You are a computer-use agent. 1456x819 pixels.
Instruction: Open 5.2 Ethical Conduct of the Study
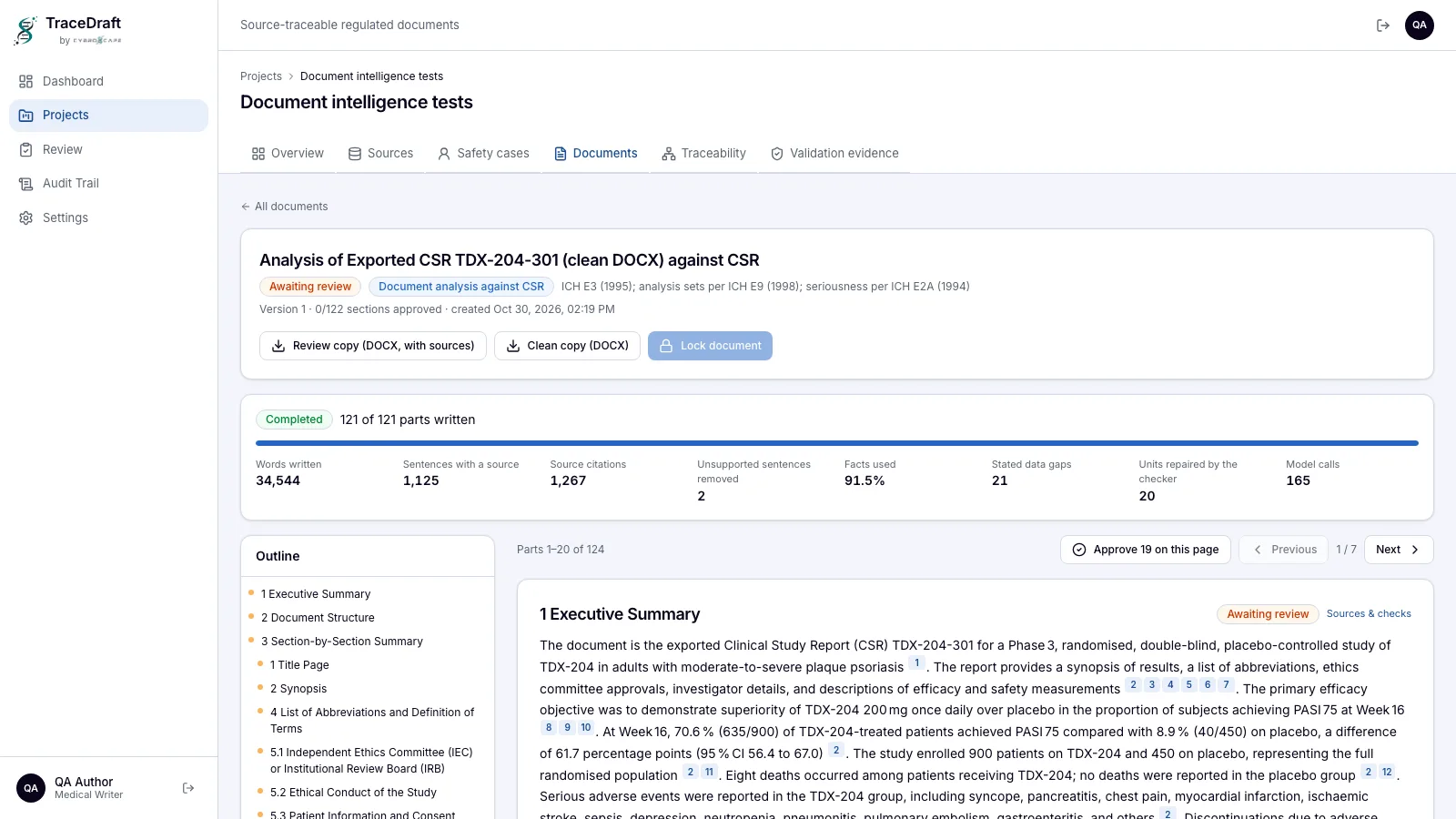coord(353,793)
